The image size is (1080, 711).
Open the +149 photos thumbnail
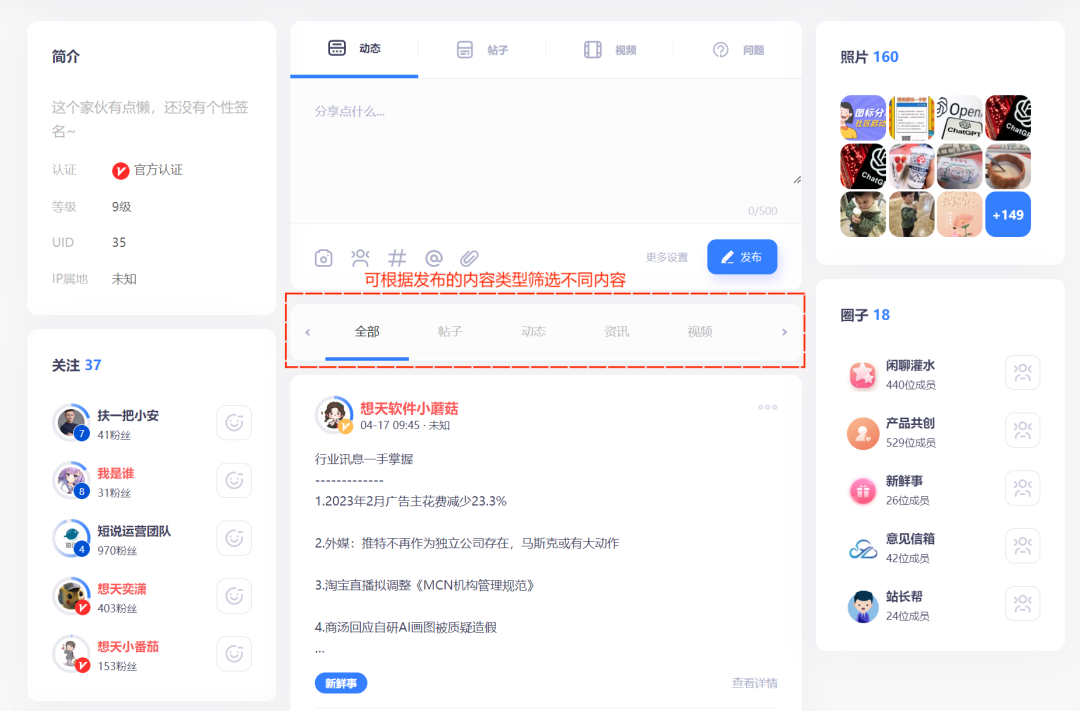(x=1008, y=214)
